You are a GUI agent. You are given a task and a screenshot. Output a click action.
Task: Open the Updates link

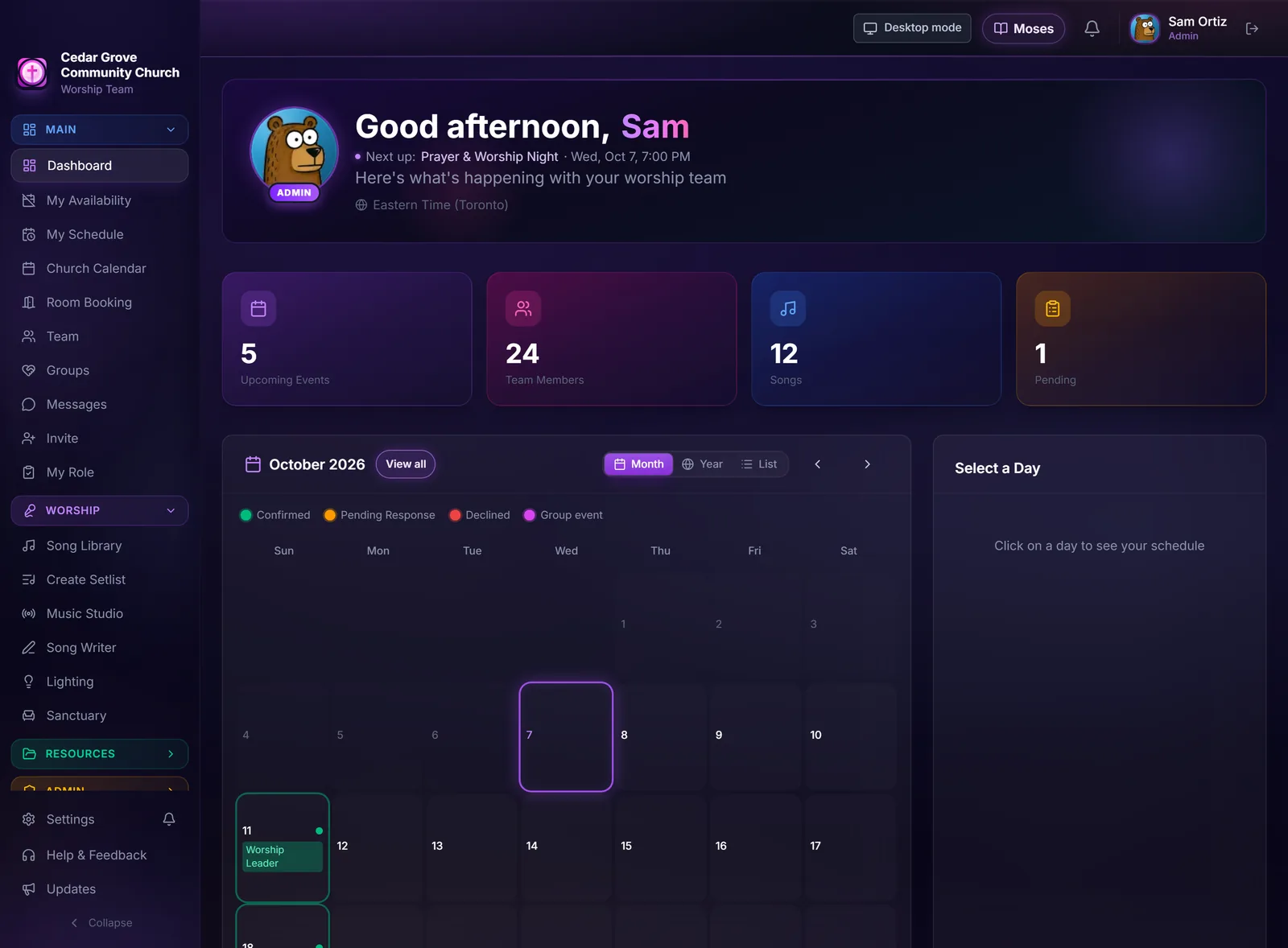click(100, 889)
